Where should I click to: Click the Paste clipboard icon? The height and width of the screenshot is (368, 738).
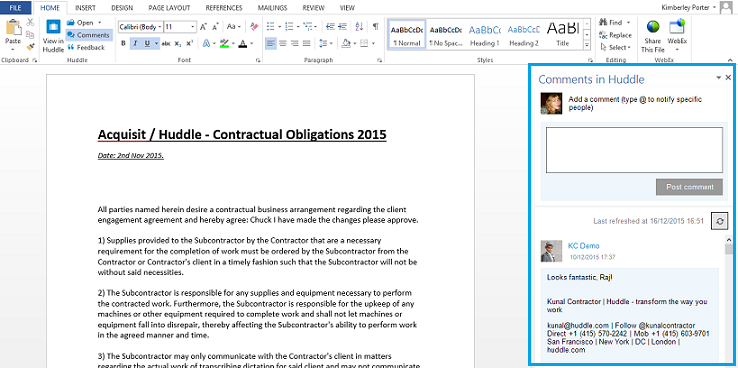(13, 28)
